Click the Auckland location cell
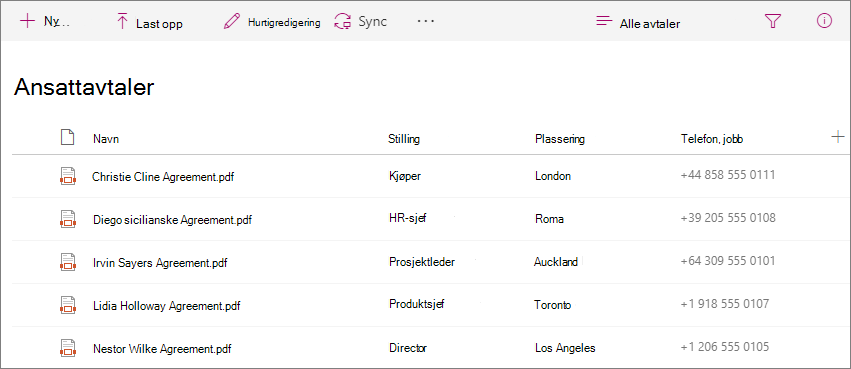The image size is (851, 369). (556, 262)
